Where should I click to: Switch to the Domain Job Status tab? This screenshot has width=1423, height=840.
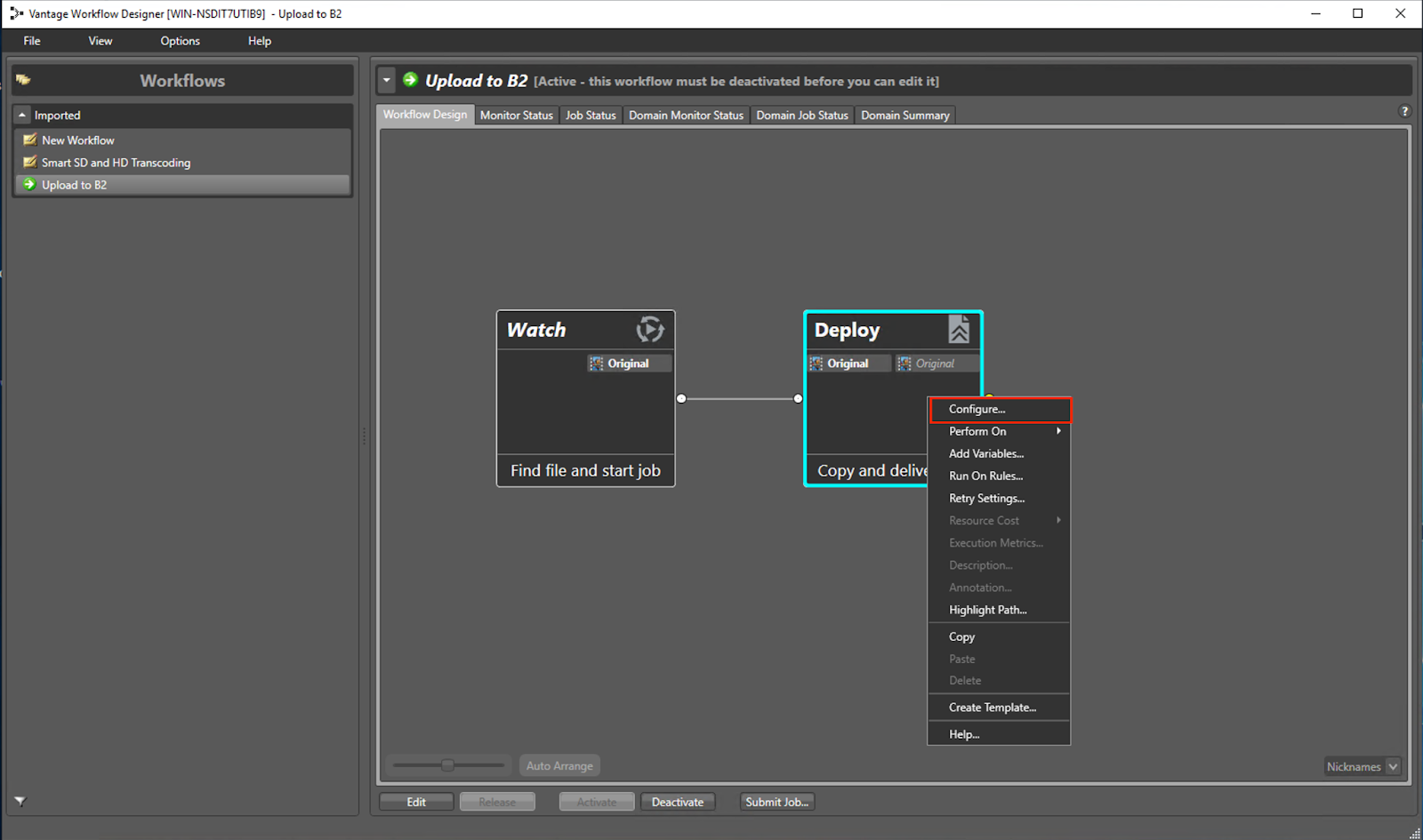802,116
